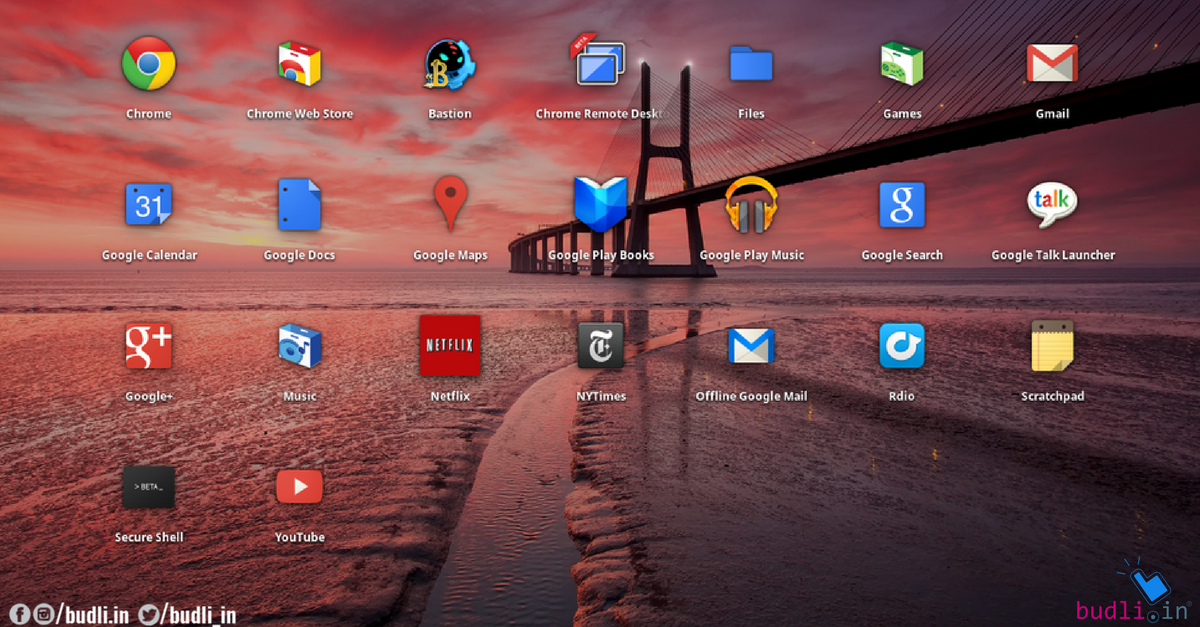This screenshot has height=627, width=1200.
Task: Open Gmail
Action: [1052, 62]
